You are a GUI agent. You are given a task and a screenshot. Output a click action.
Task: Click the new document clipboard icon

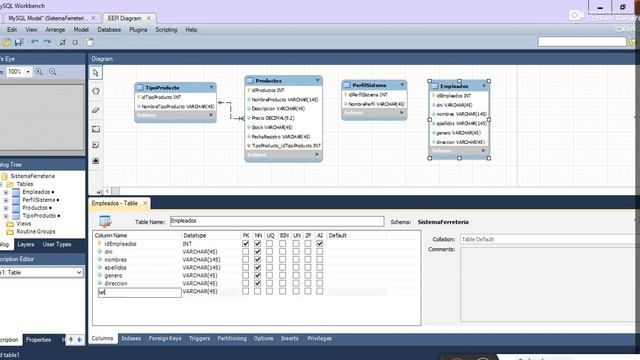(89, 42)
